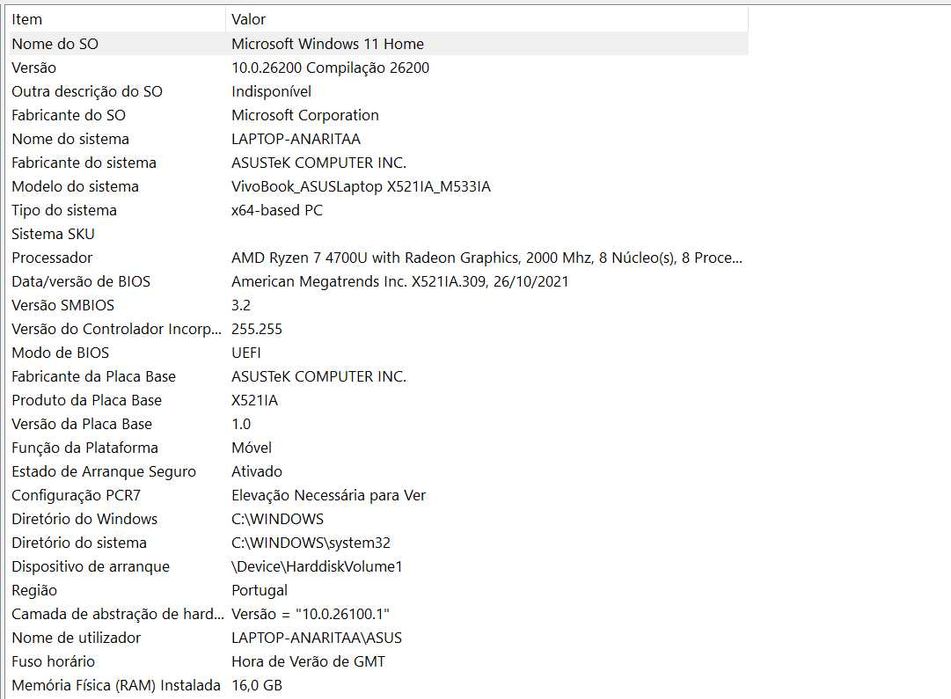Click the '16,0 GB' value
The height and width of the screenshot is (699, 951).
[257, 686]
